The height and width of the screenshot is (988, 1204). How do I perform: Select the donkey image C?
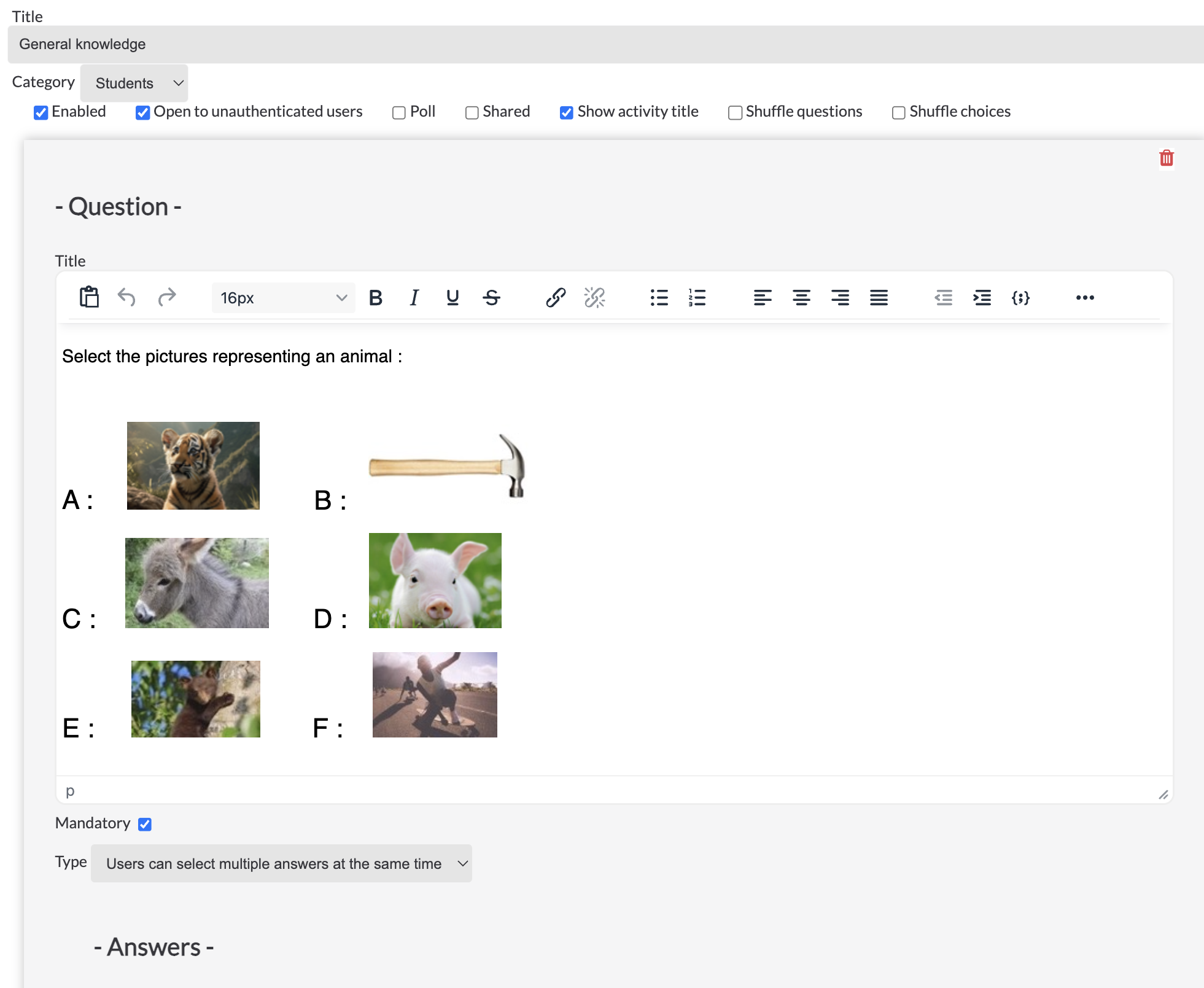(197, 583)
